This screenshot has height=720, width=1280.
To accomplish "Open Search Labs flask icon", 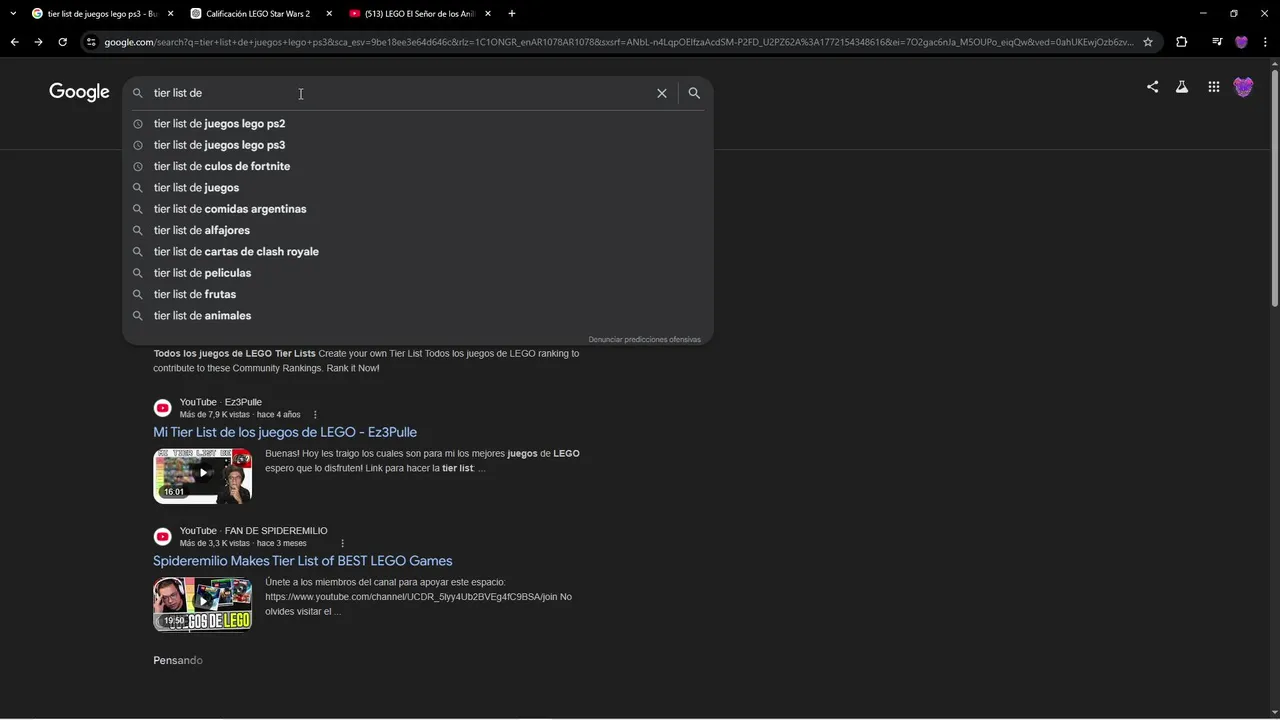I will (x=1182, y=87).
